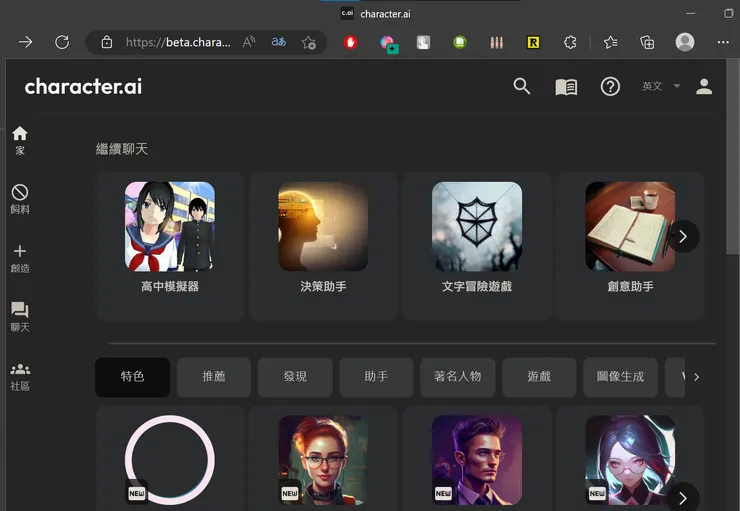Open the search magnifier icon
Image resolution: width=740 pixels, height=511 pixels.
click(x=521, y=86)
